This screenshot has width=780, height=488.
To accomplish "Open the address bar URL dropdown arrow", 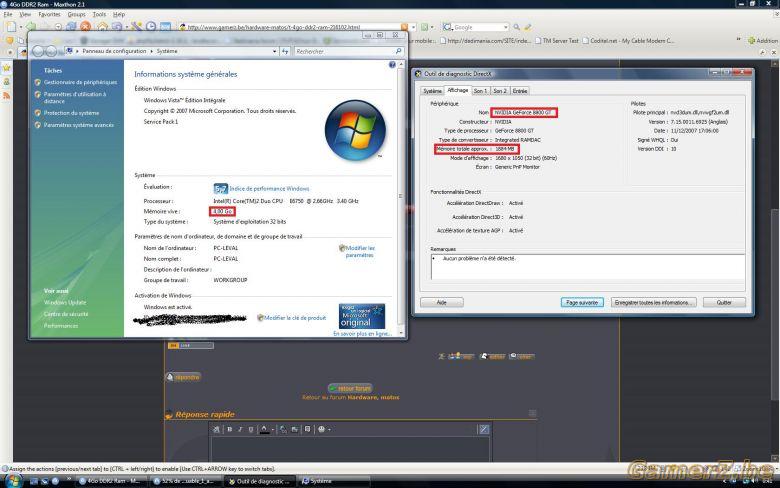I will tap(413, 27).
